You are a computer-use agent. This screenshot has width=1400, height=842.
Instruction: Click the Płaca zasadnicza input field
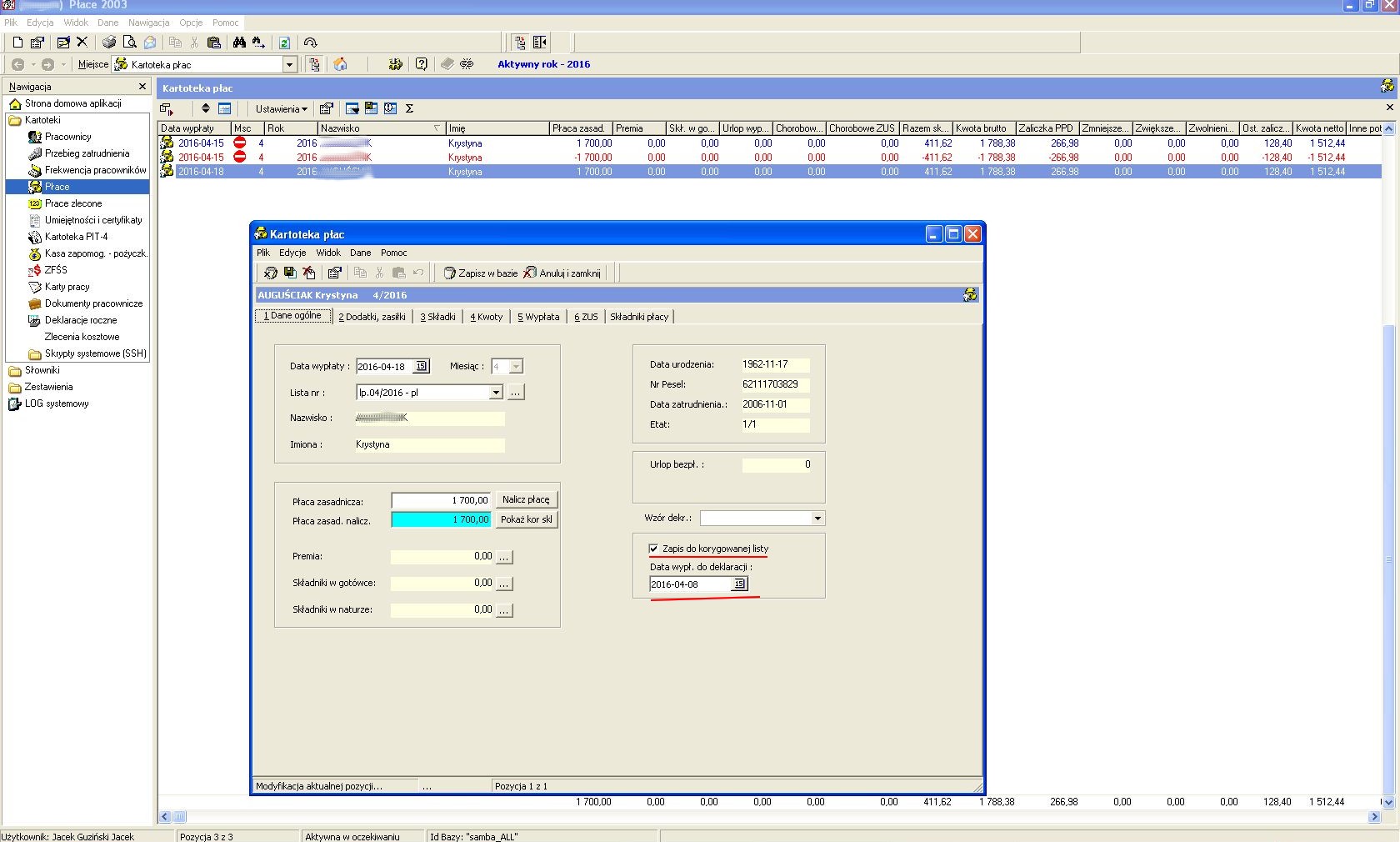pos(441,500)
